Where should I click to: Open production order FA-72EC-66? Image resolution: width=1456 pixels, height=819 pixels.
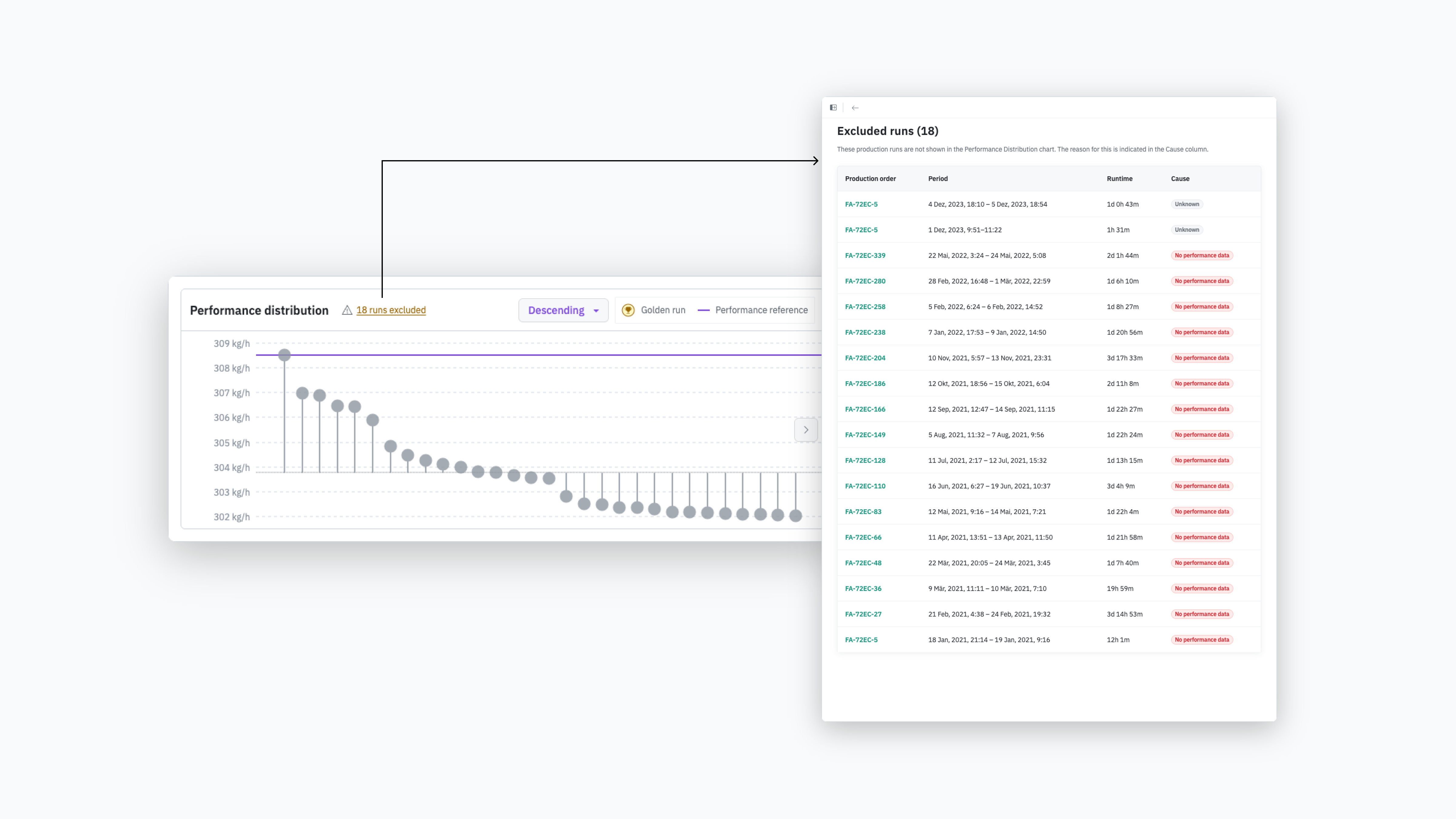(x=863, y=537)
